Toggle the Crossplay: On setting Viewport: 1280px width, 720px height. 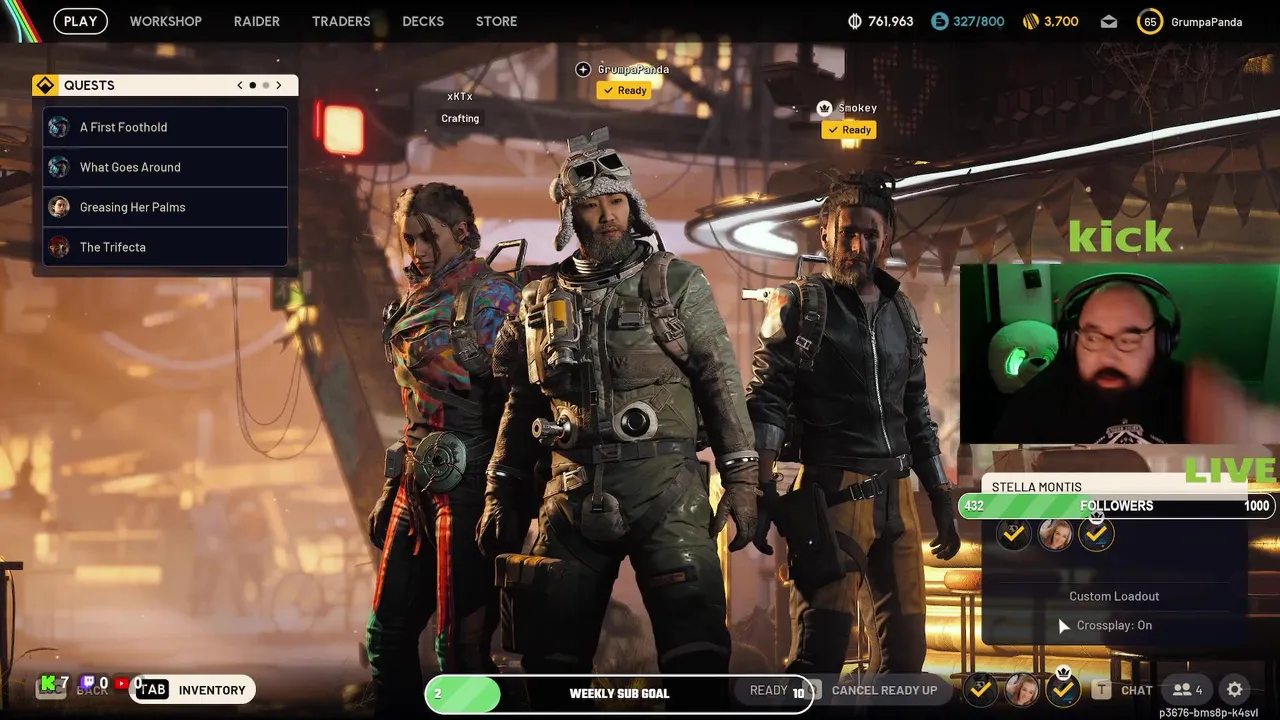pos(1114,625)
